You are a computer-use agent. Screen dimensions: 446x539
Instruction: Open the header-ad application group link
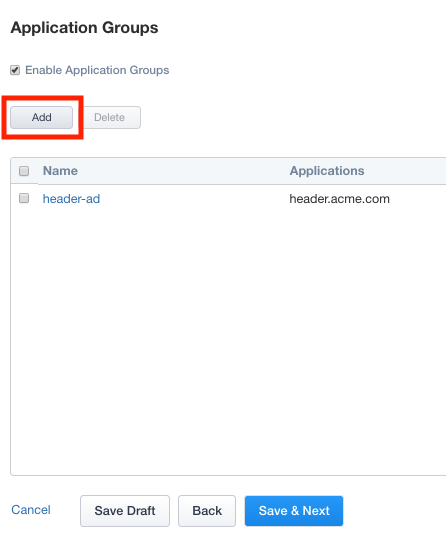tap(71, 199)
